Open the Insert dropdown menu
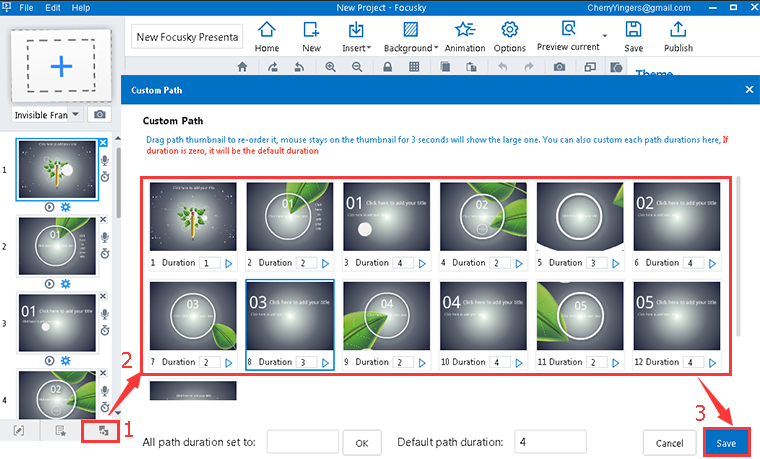Screen dimensions: 760x459 pyautogui.click(x=354, y=47)
